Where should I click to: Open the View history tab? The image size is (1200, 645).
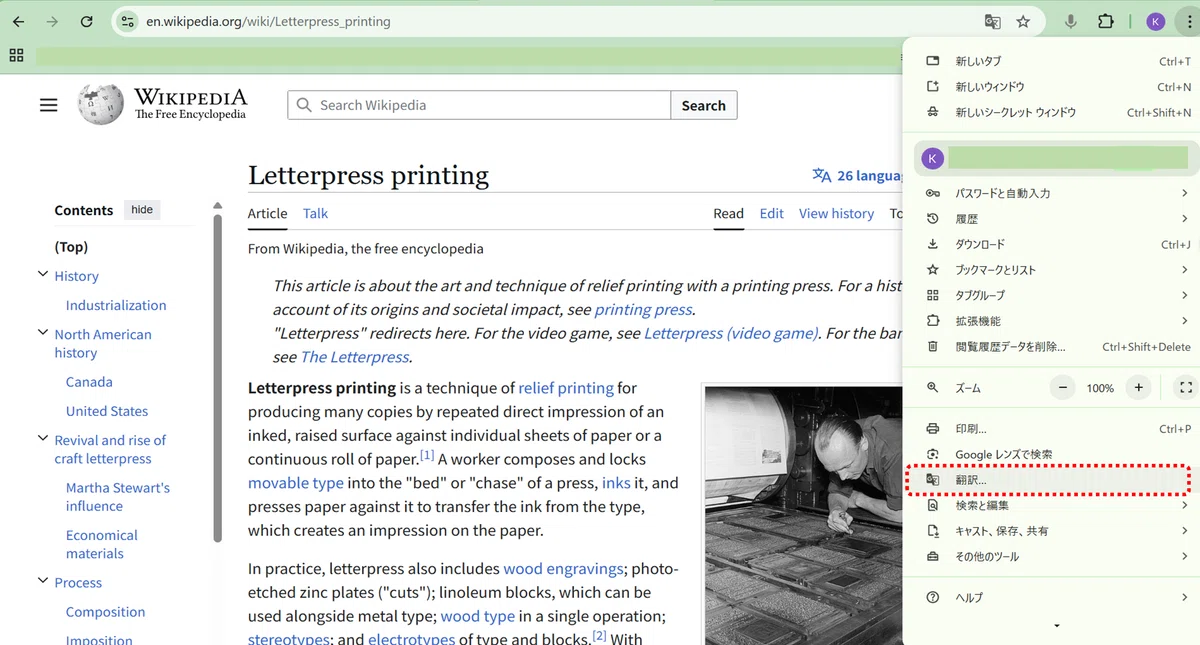836,213
